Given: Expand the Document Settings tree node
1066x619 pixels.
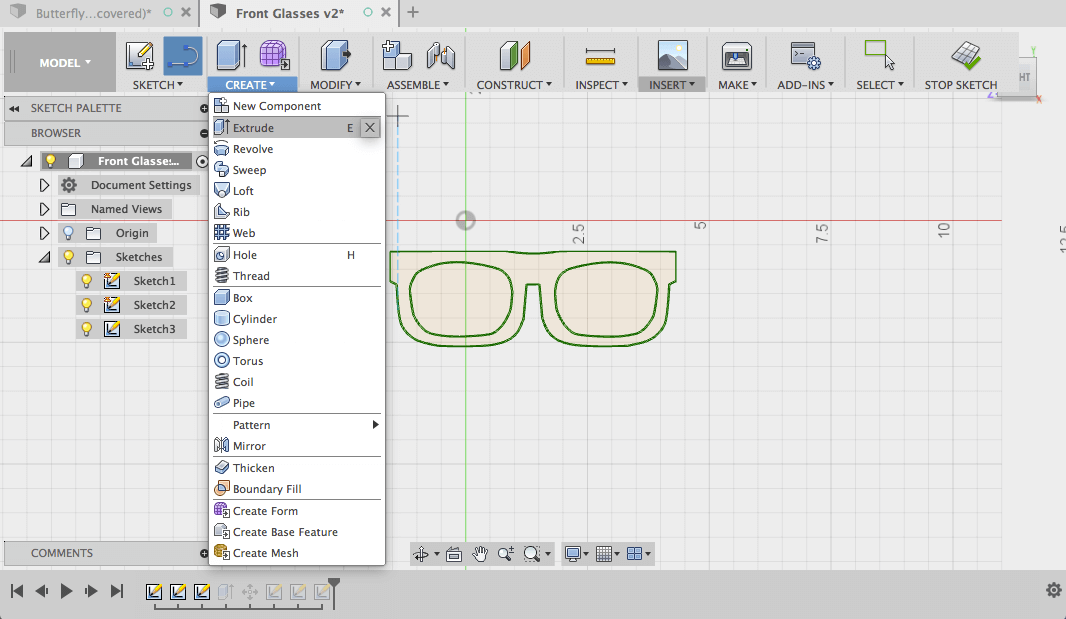Looking at the screenshot, I should click(x=44, y=185).
